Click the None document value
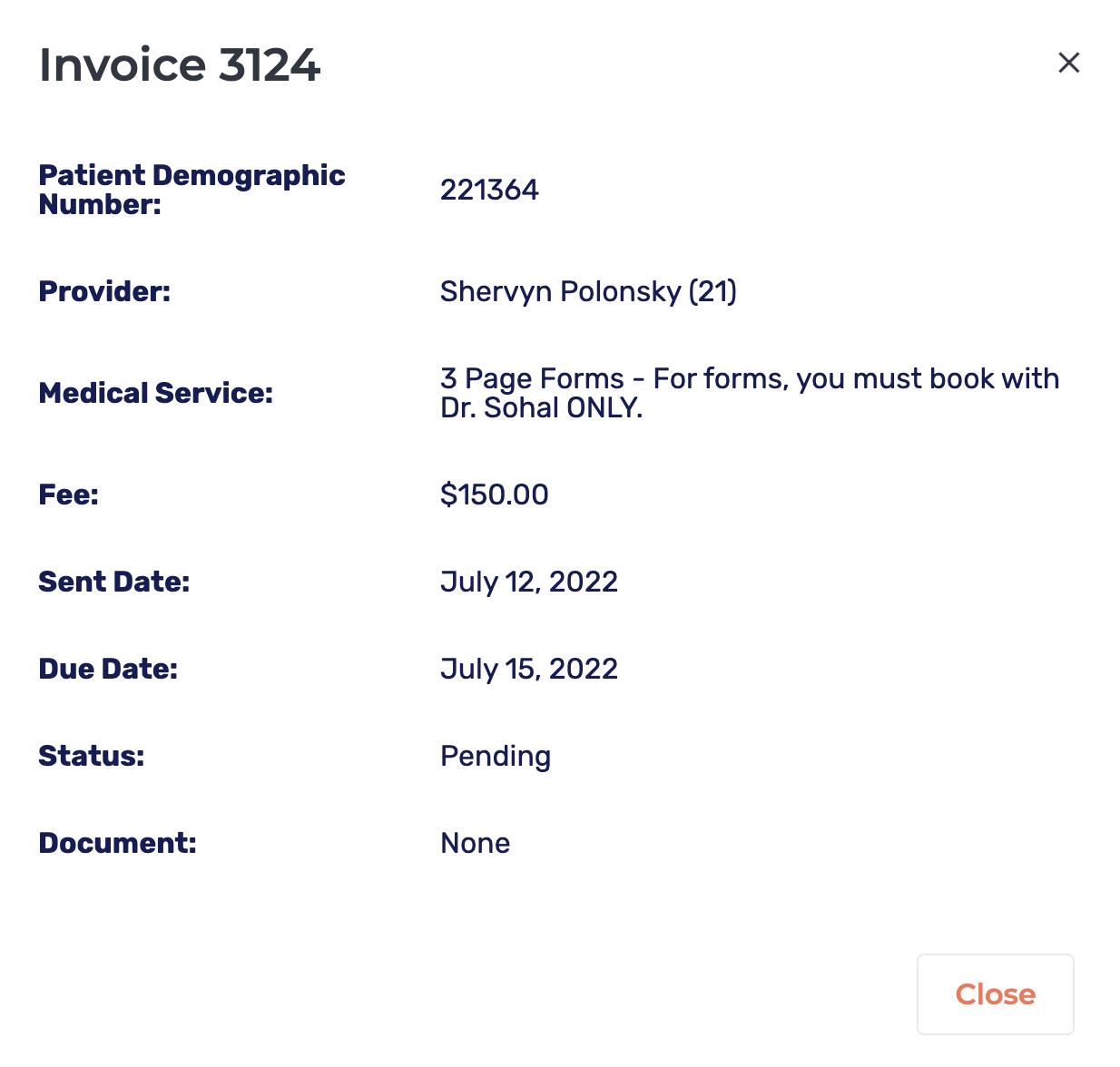 click(x=475, y=843)
